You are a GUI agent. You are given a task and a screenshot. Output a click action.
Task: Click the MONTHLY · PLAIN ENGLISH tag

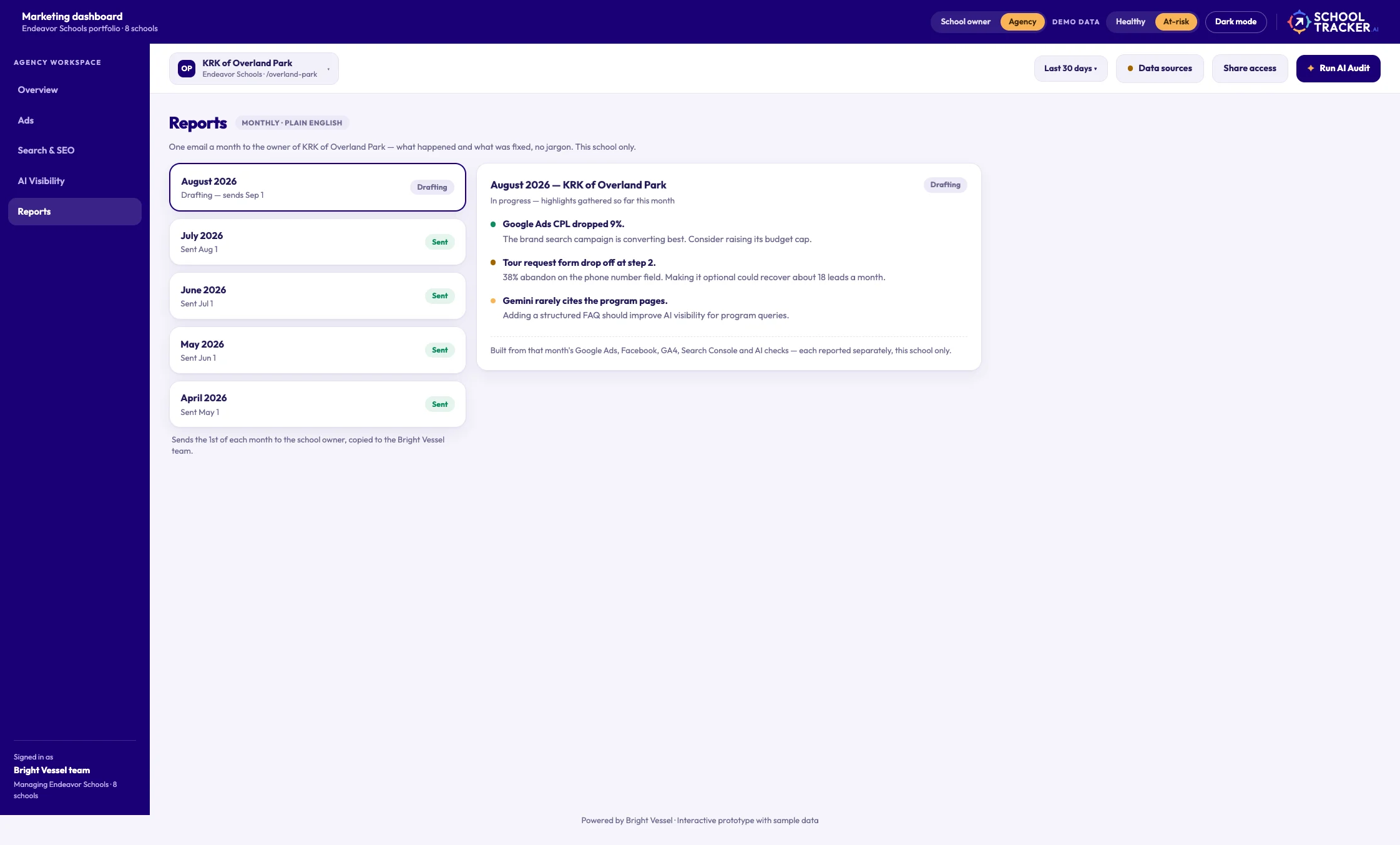(x=291, y=123)
